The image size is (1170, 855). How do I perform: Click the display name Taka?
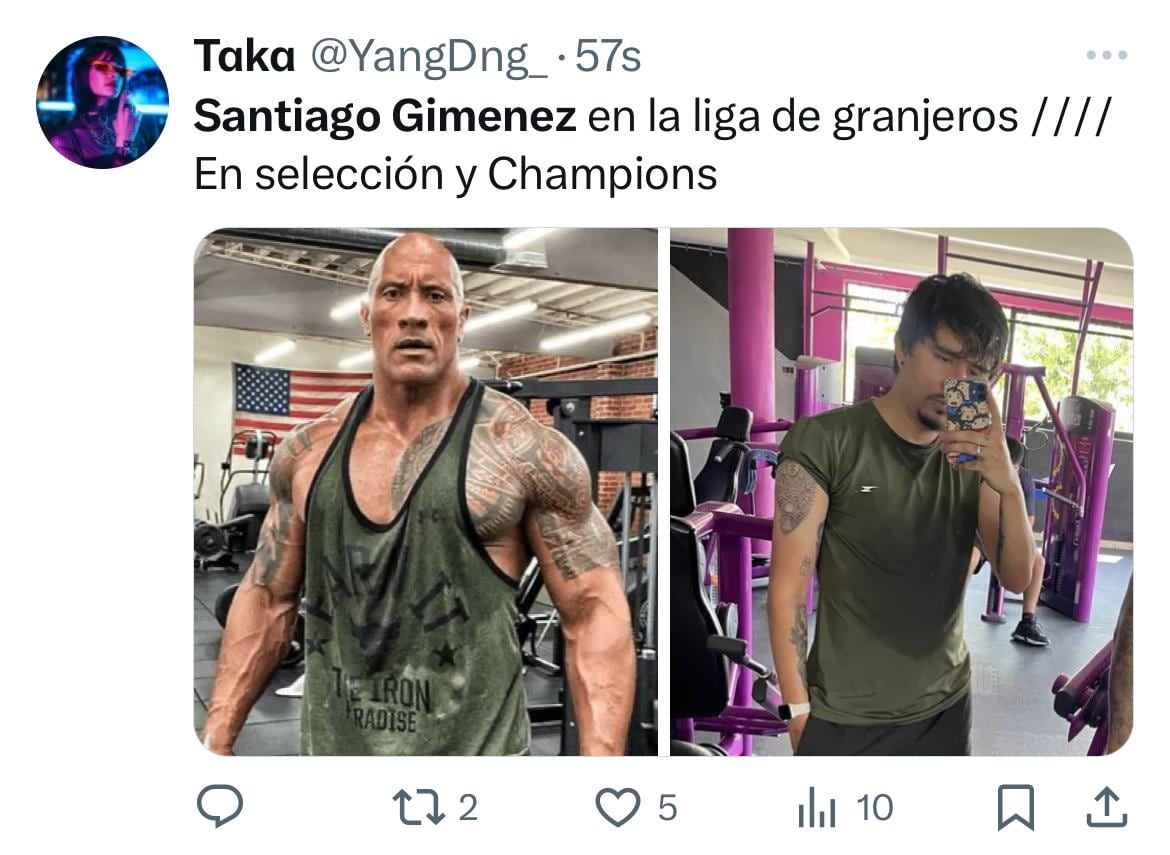(245, 56)
